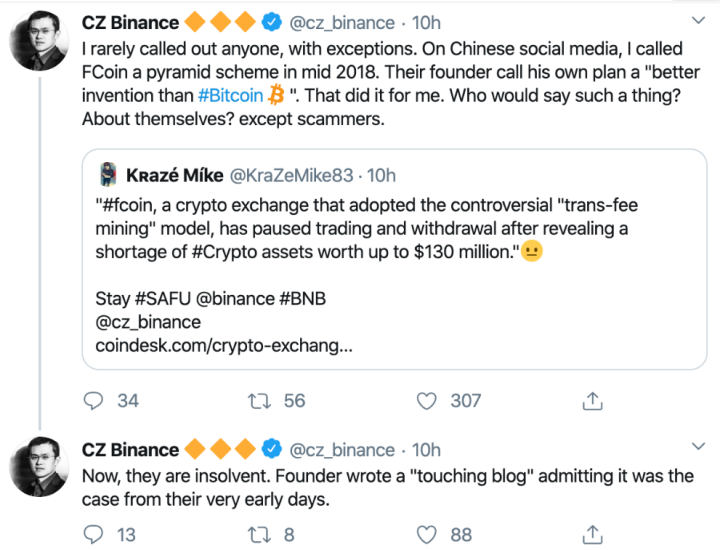
Task: Like the tweet with 88 likes
Action: click(x=428, y=535)
